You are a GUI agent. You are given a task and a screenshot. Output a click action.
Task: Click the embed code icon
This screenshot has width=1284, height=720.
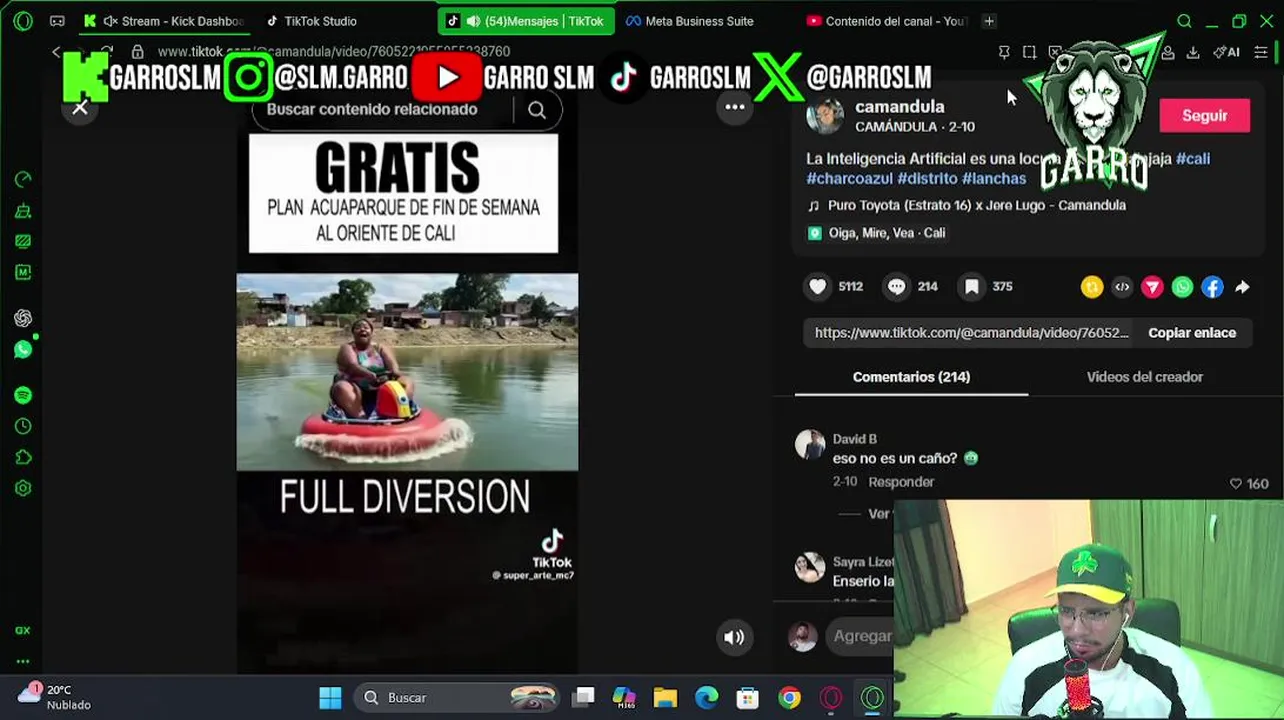point(1122,287)
